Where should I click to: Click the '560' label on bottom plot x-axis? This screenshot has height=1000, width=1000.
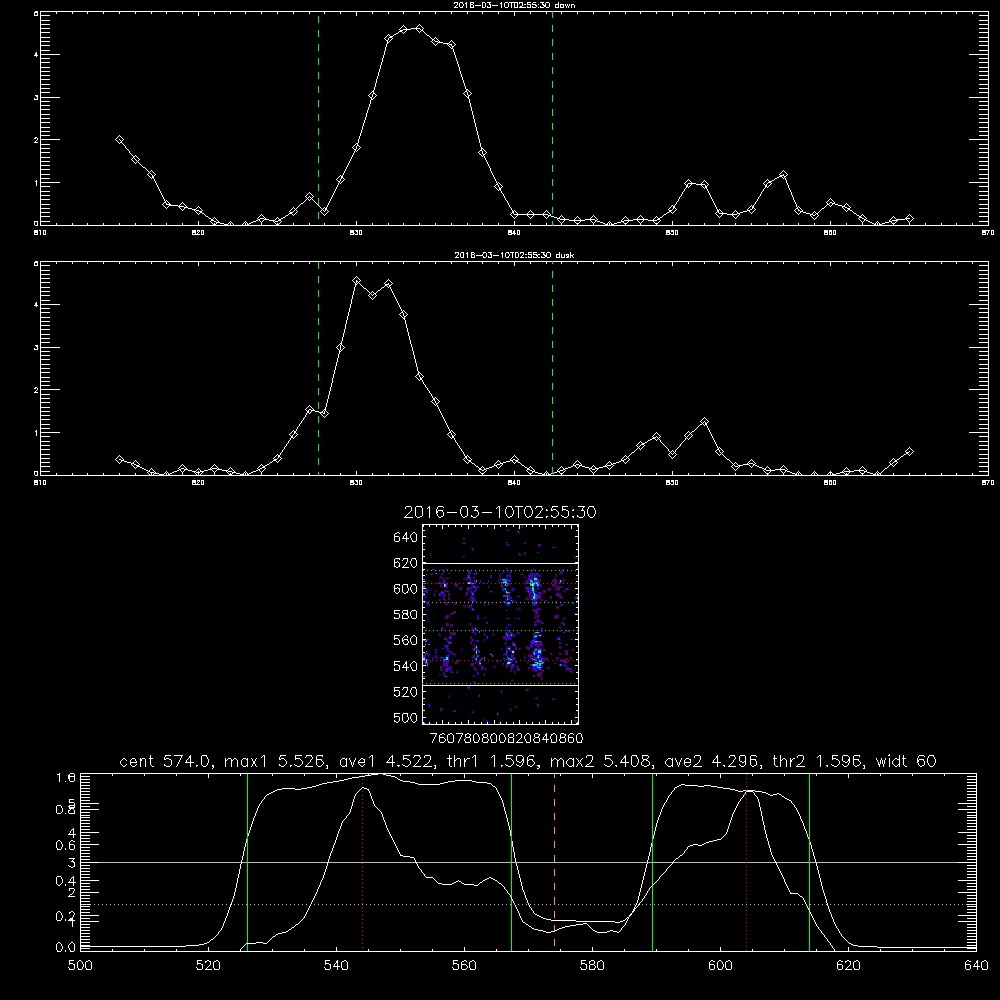pyautogui.click(x=464, y=965)
